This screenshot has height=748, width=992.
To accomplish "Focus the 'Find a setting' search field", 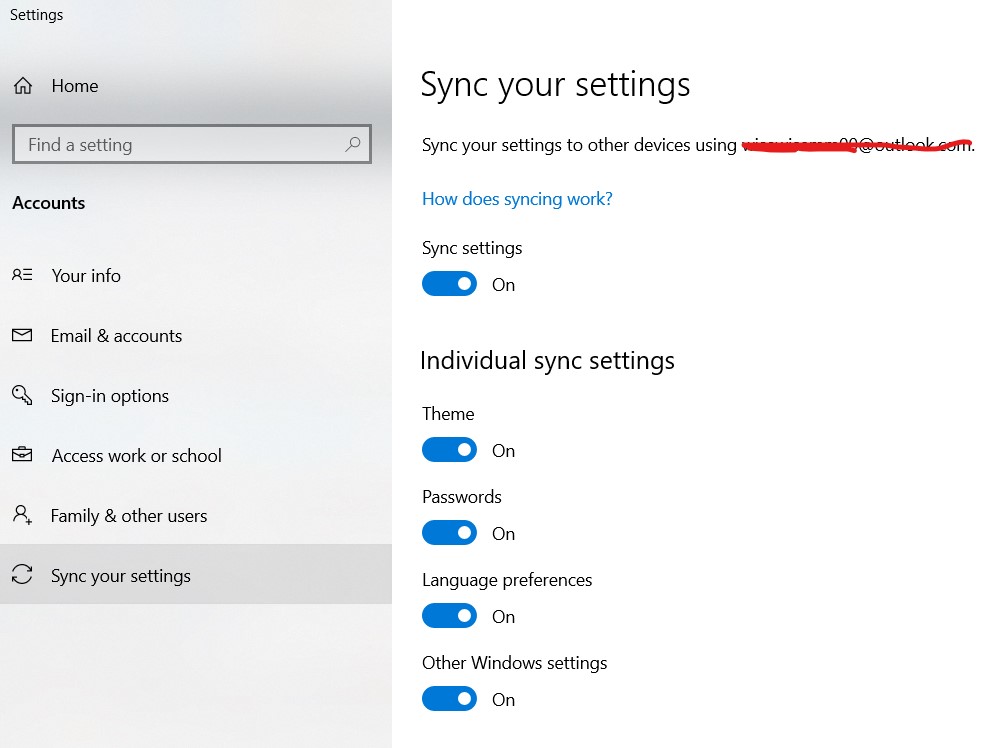I will [x=180, y=145].
